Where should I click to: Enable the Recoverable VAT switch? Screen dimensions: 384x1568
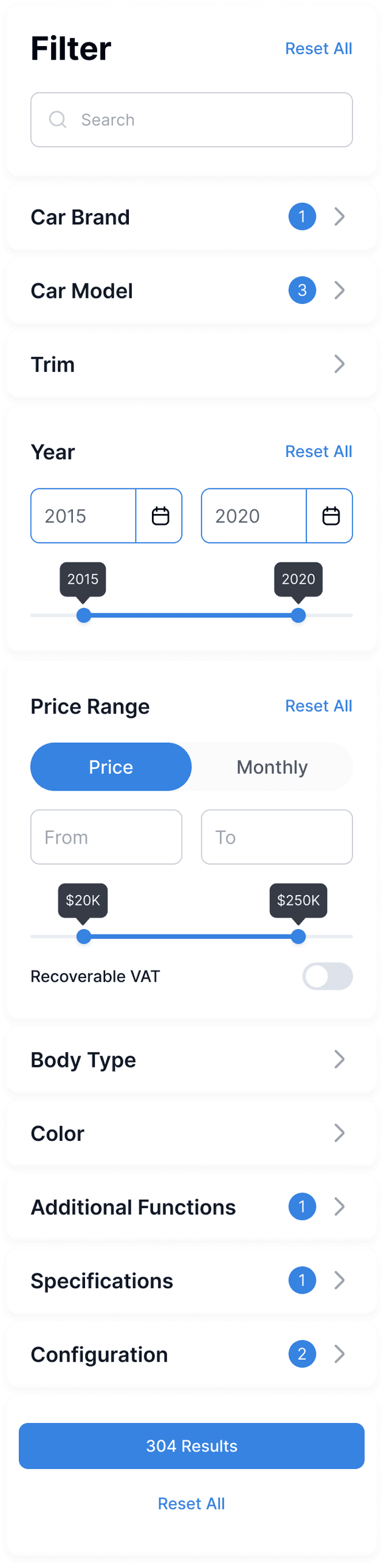(x=327, y=976)
